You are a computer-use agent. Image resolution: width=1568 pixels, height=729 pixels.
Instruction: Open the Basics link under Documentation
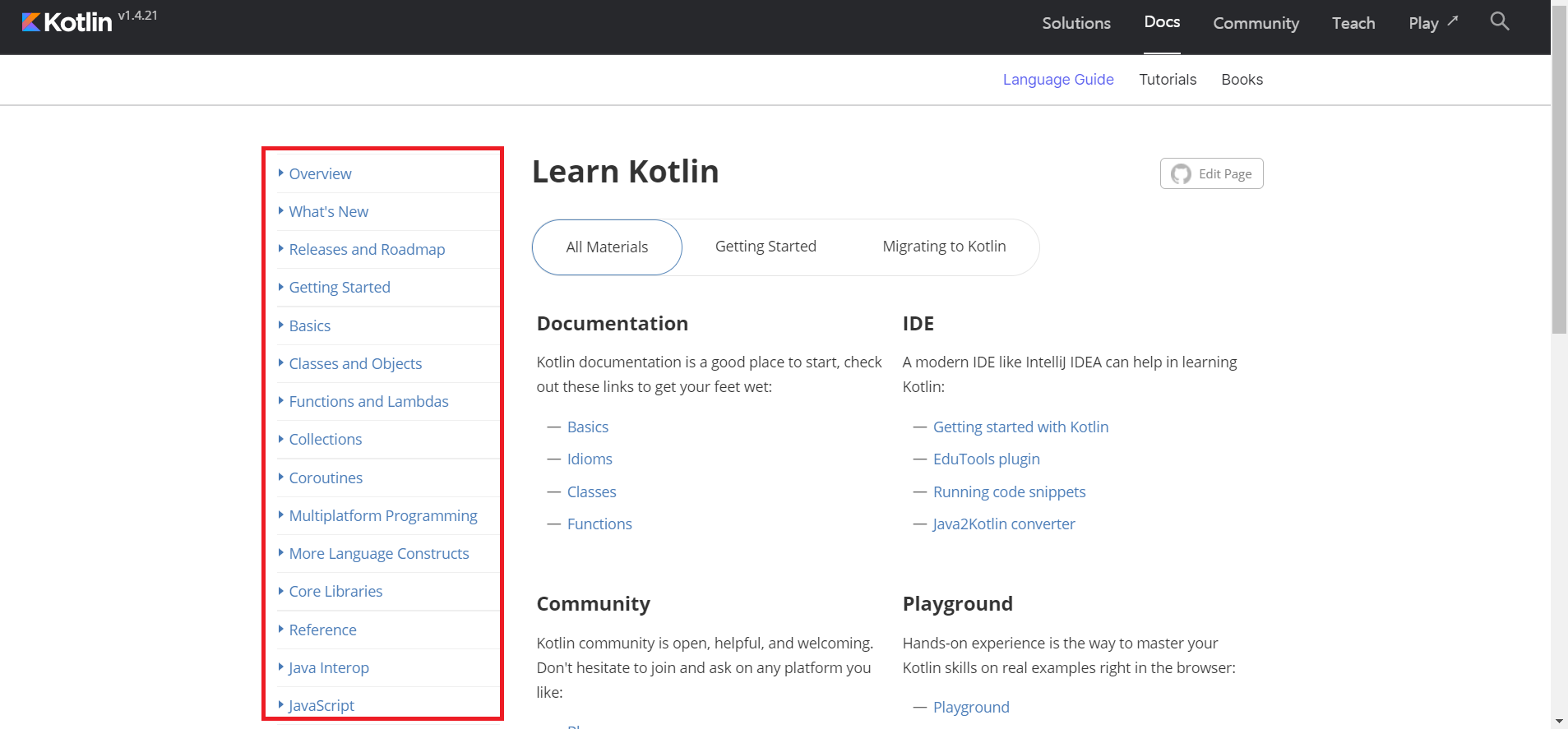point(588,427)
